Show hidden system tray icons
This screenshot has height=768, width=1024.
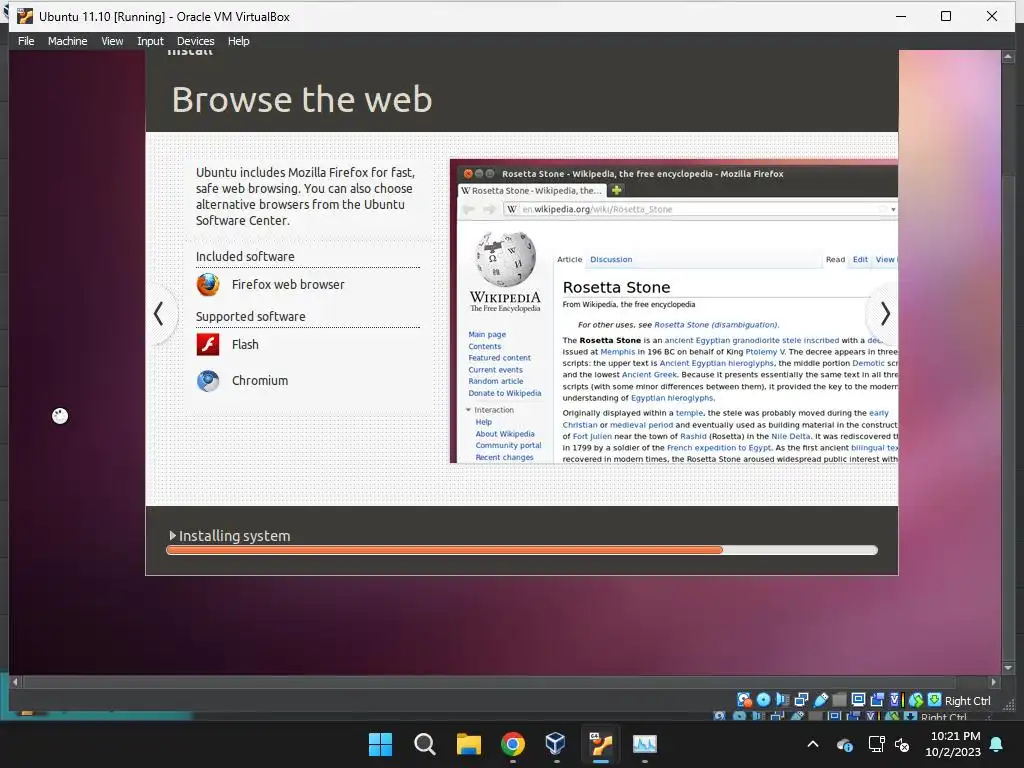pos(813,744)
